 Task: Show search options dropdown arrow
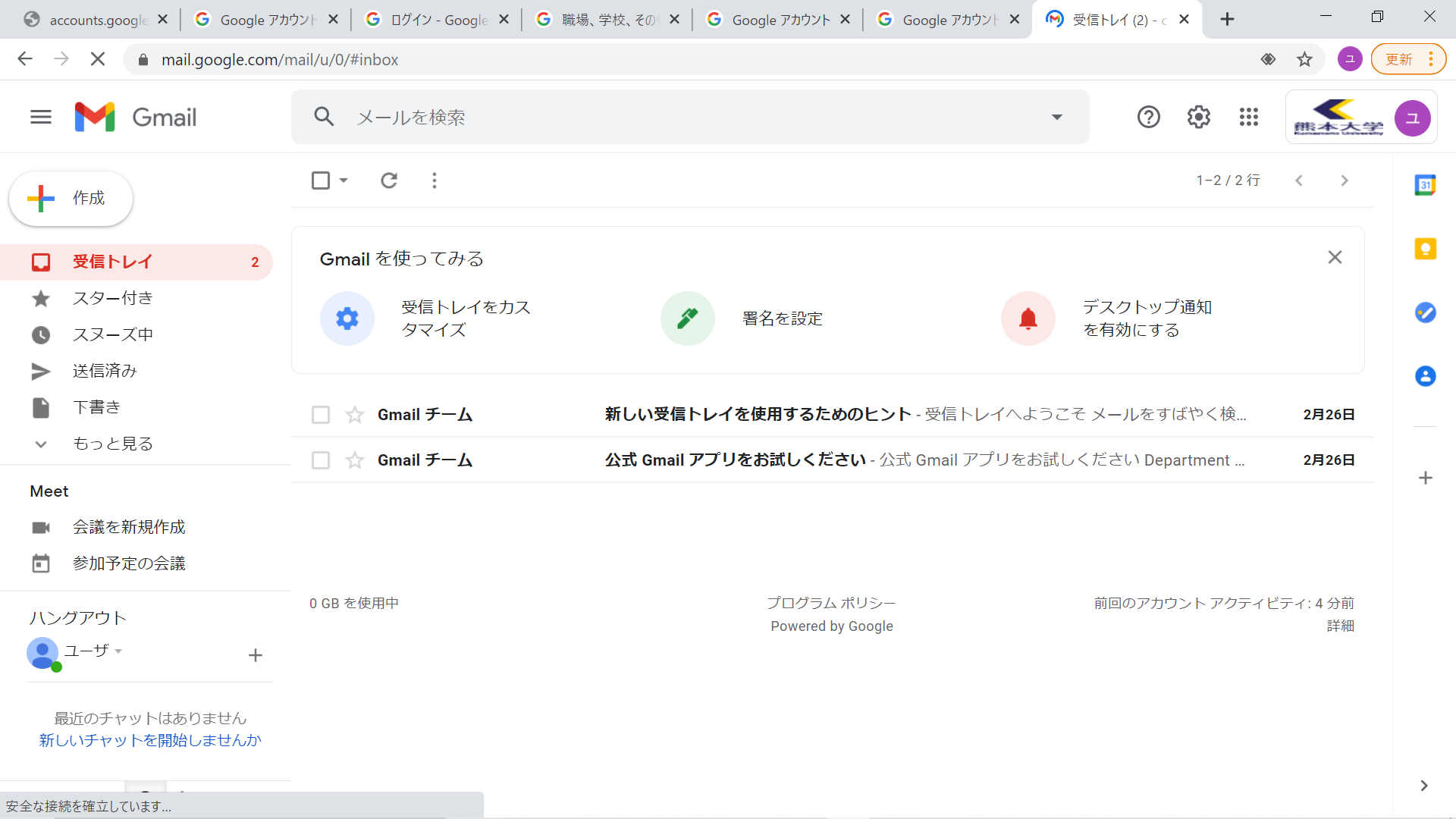[1057, 117]
